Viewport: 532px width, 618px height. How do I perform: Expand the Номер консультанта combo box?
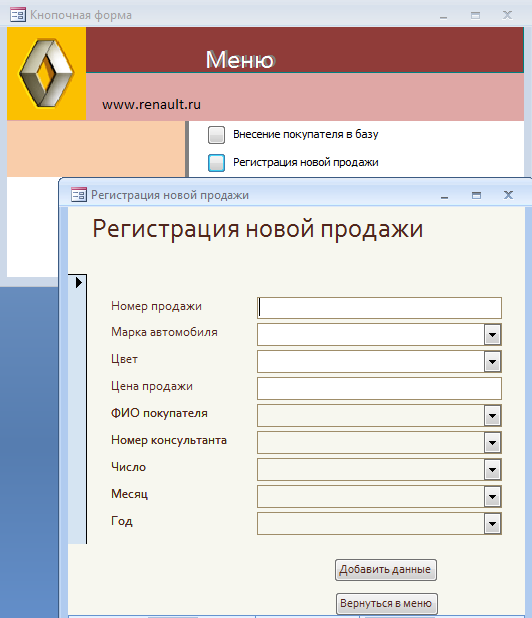click(492, 443)
